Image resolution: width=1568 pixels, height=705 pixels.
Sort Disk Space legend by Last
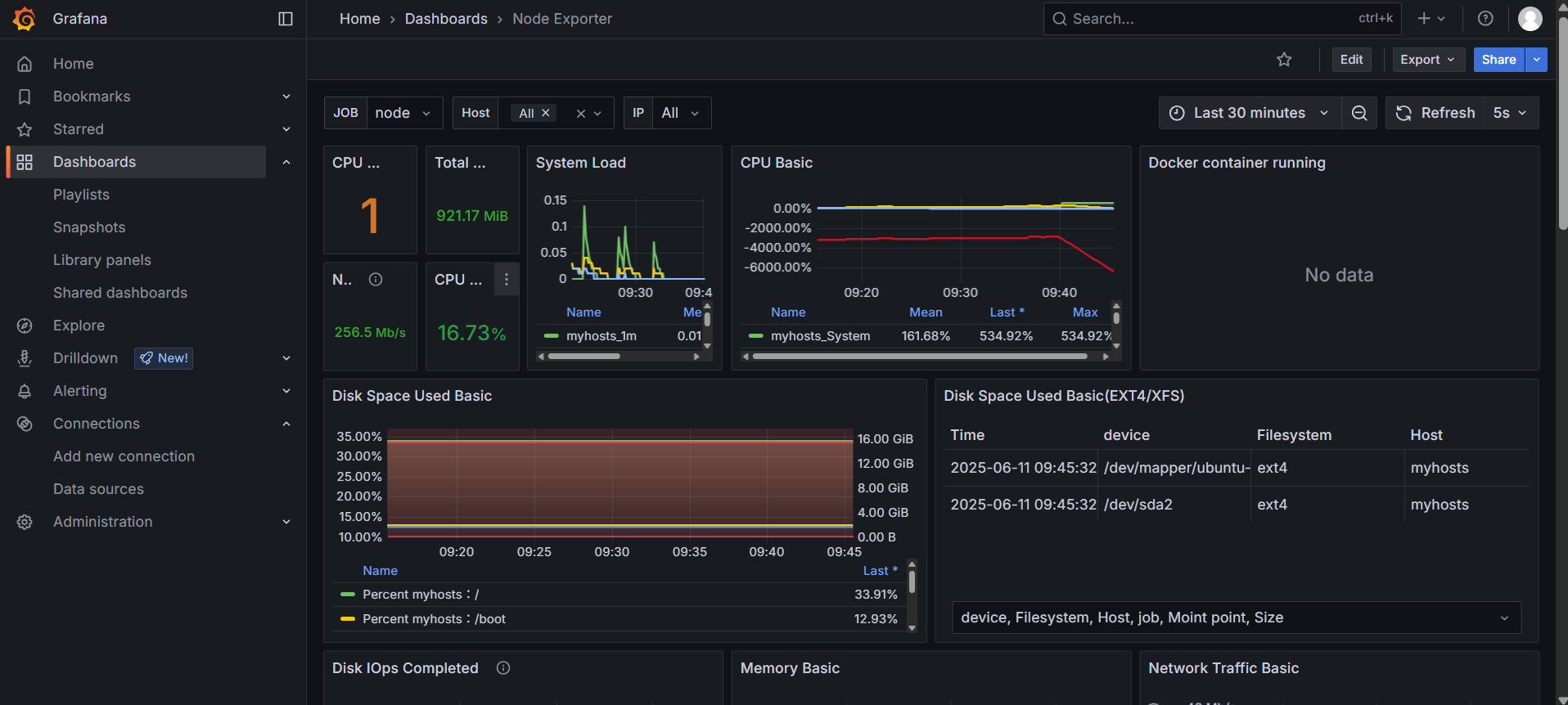[x=880, y=571]
